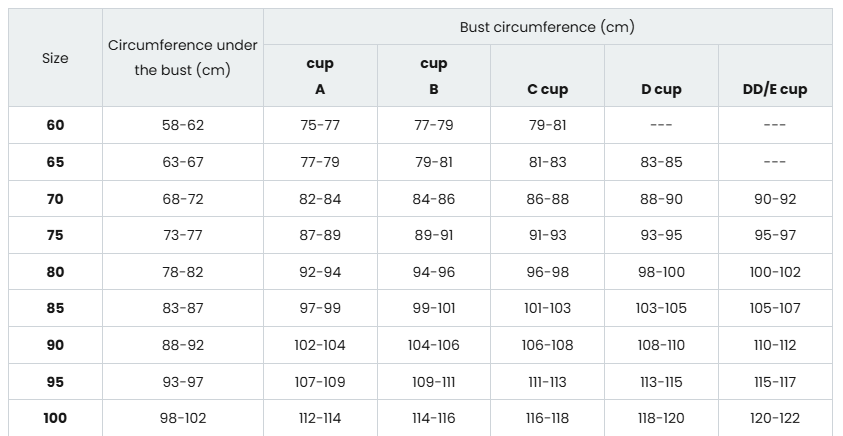This screenshot has width=843, height=436.
Task: Click the 93-97 under-bust cell
Action: pos(183,382)
